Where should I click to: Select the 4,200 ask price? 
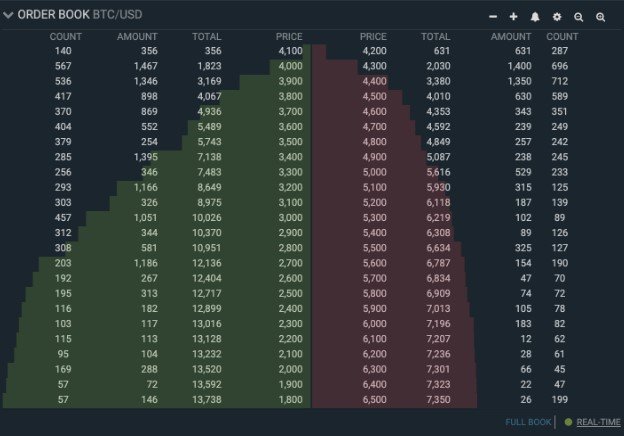tap(374, 51)
